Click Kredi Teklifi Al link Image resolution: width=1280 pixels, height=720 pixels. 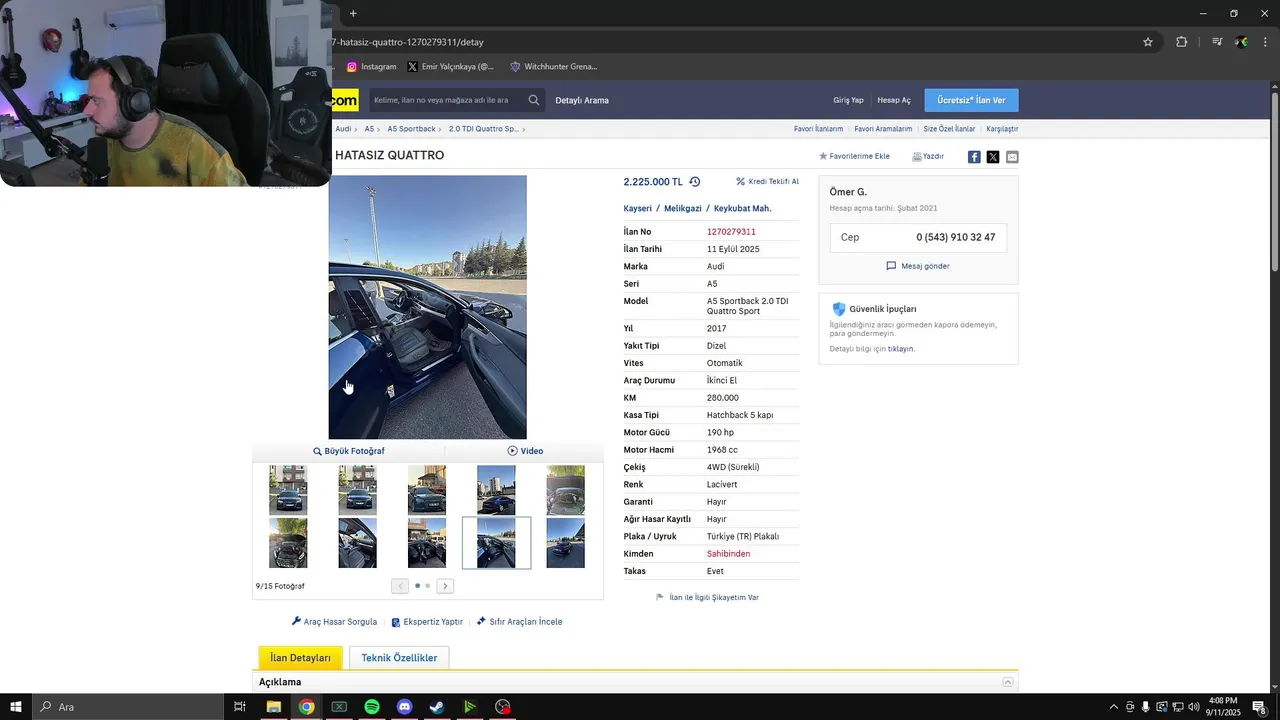[768, 182]
